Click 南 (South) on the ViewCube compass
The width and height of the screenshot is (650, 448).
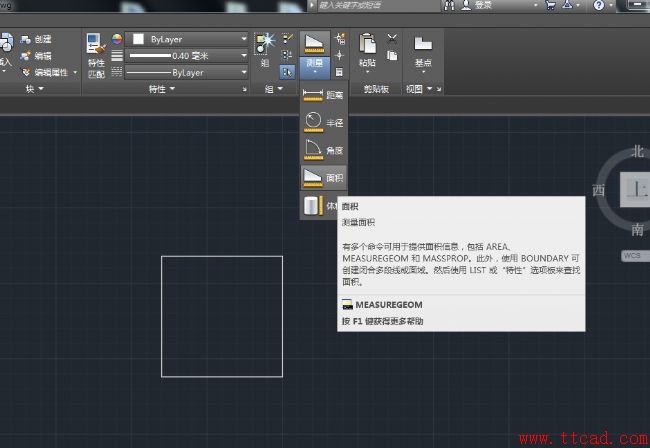pos(638,229)
